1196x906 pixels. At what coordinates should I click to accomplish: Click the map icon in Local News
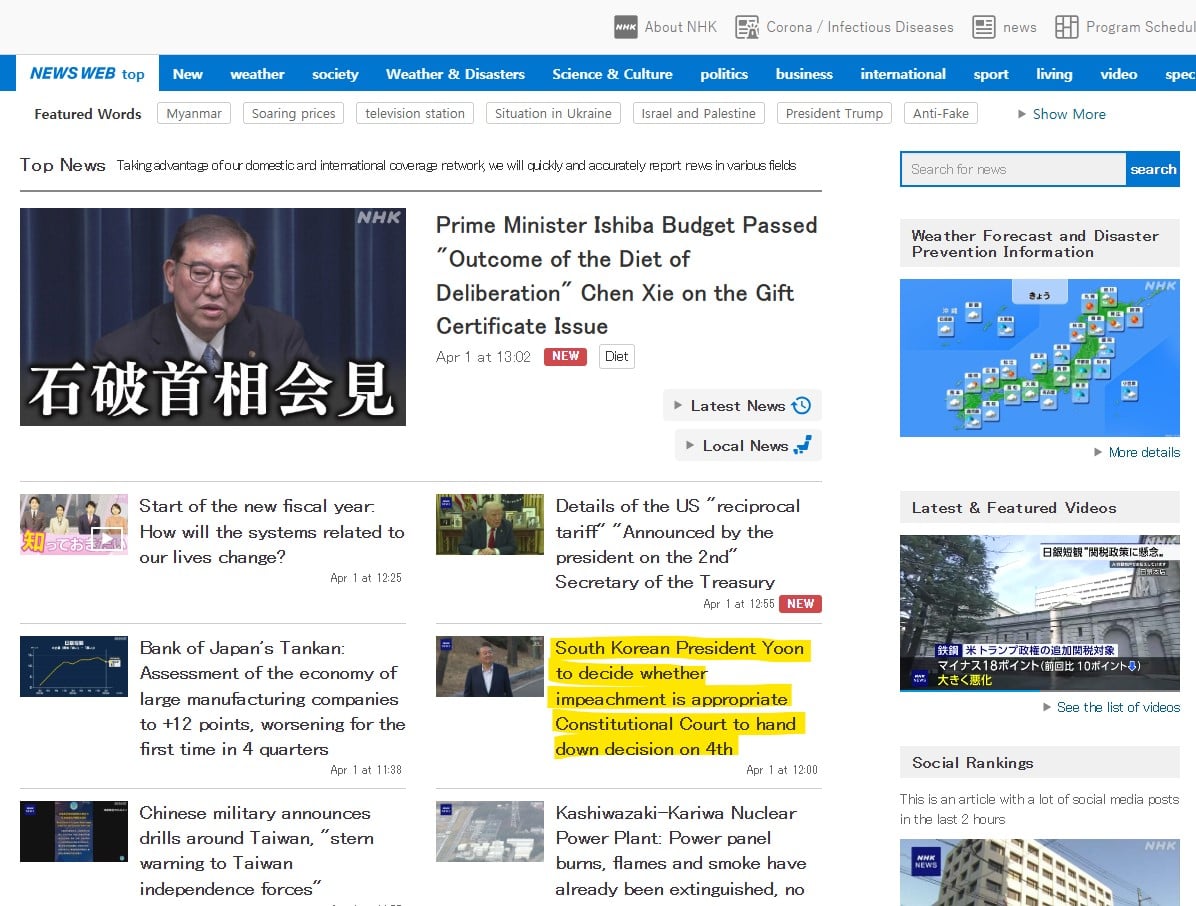802,445
